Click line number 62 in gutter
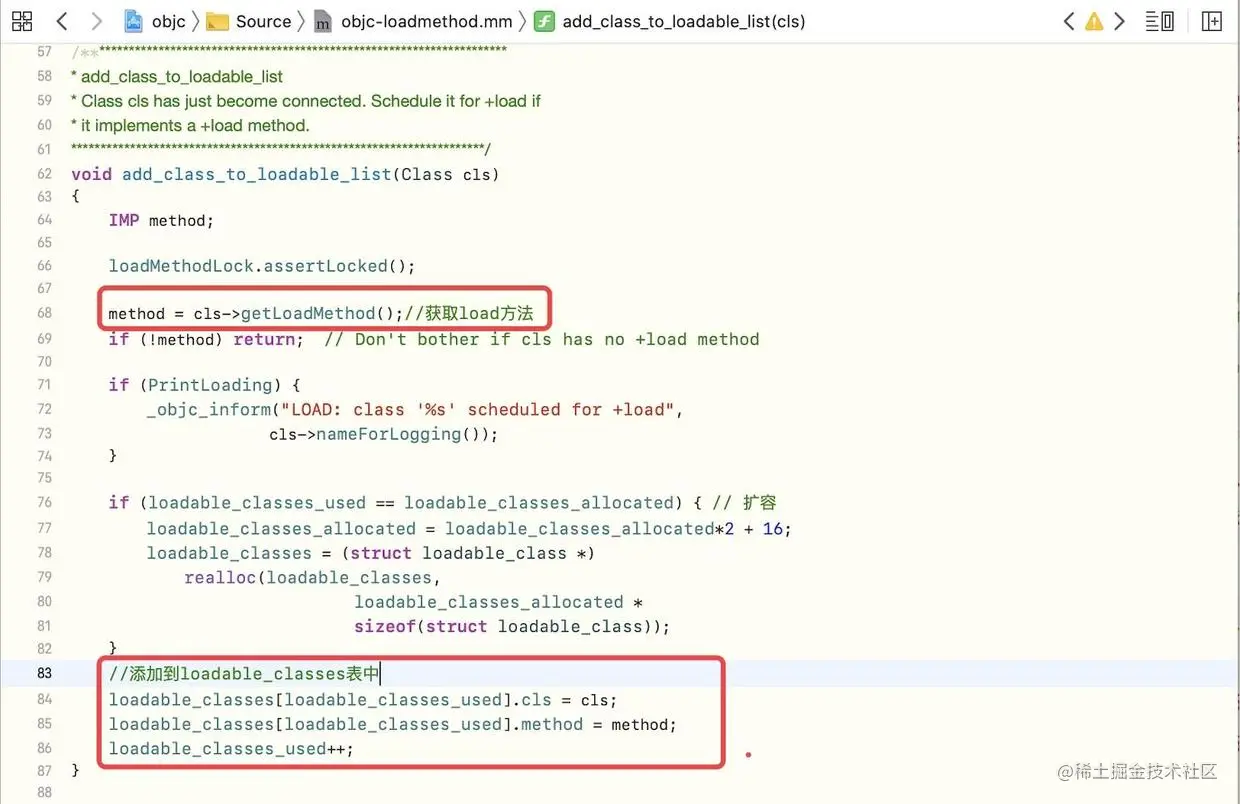 (x=44, y=174)
